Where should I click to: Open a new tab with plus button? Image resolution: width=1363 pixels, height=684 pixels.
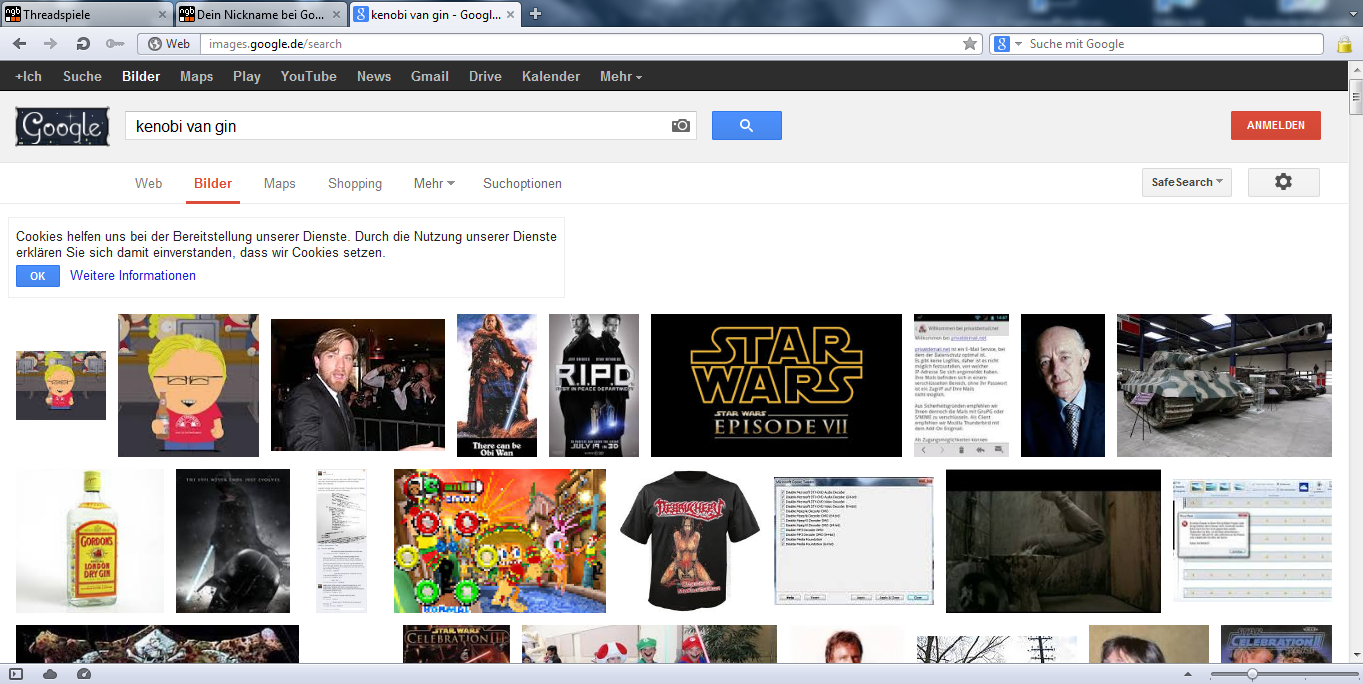535,14
